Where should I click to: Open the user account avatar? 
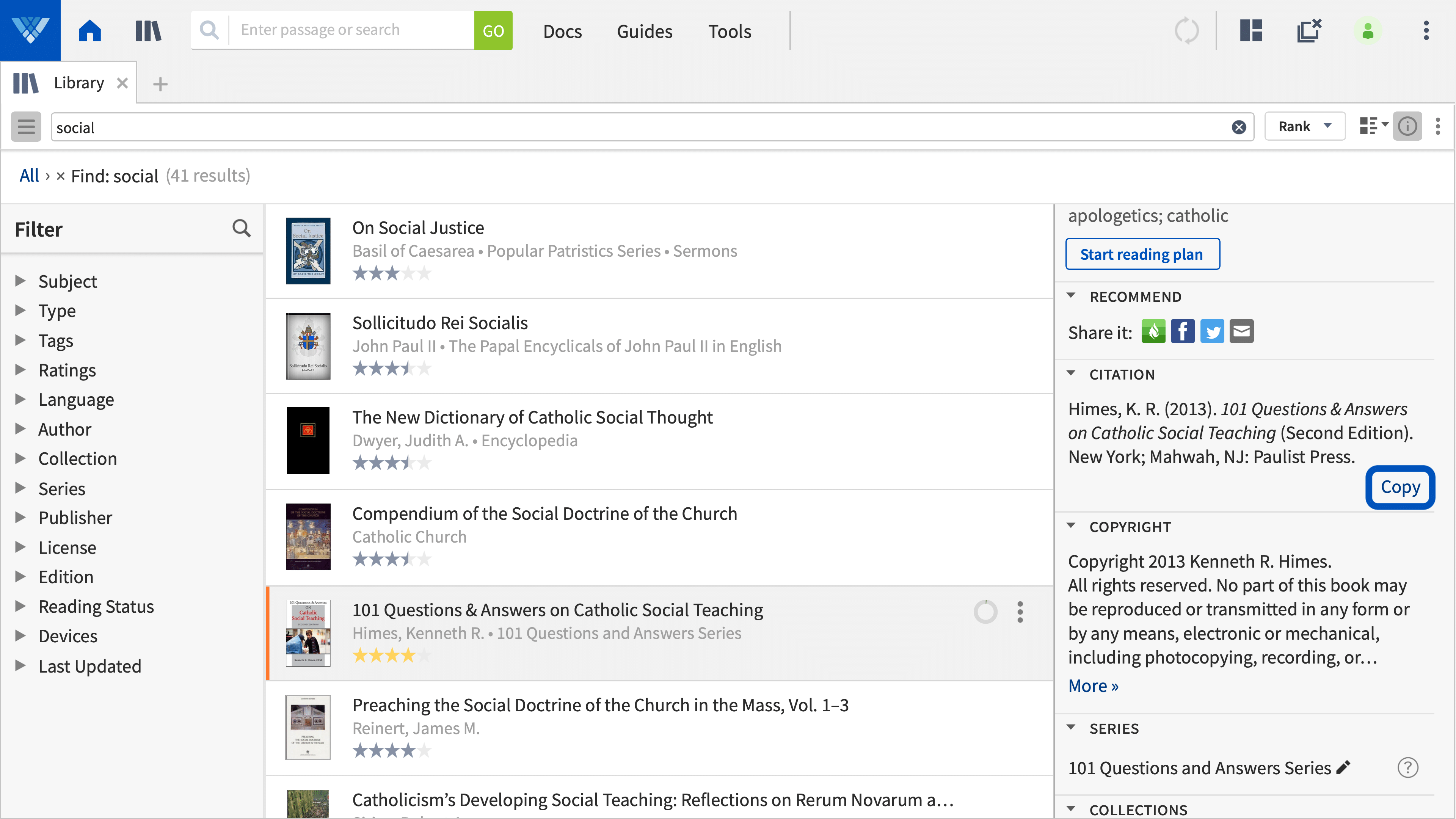pos(1368,30)
